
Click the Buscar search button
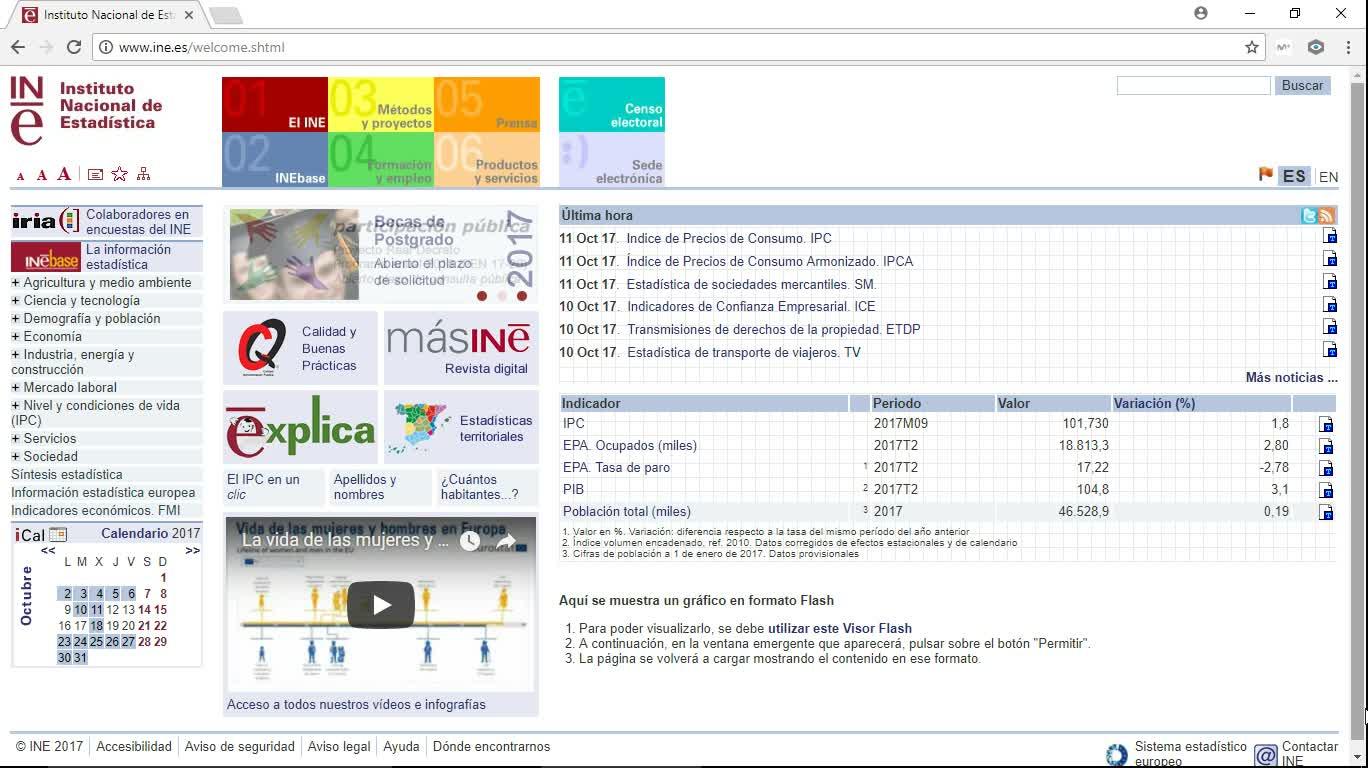pos(1302,86)
